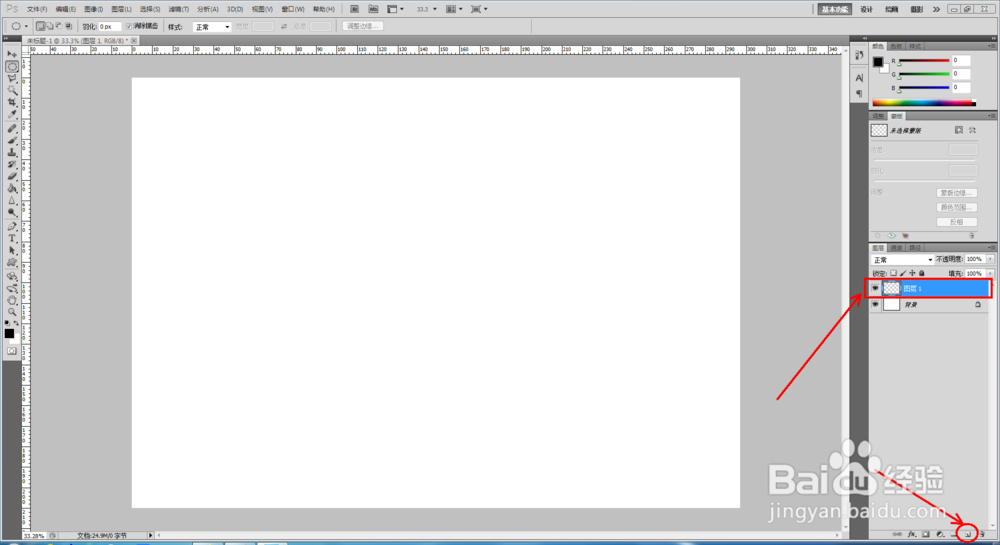Screen dimensions: 1000x545
Task: Choose Subtract from selection mode
Action: tap(59, 26)
